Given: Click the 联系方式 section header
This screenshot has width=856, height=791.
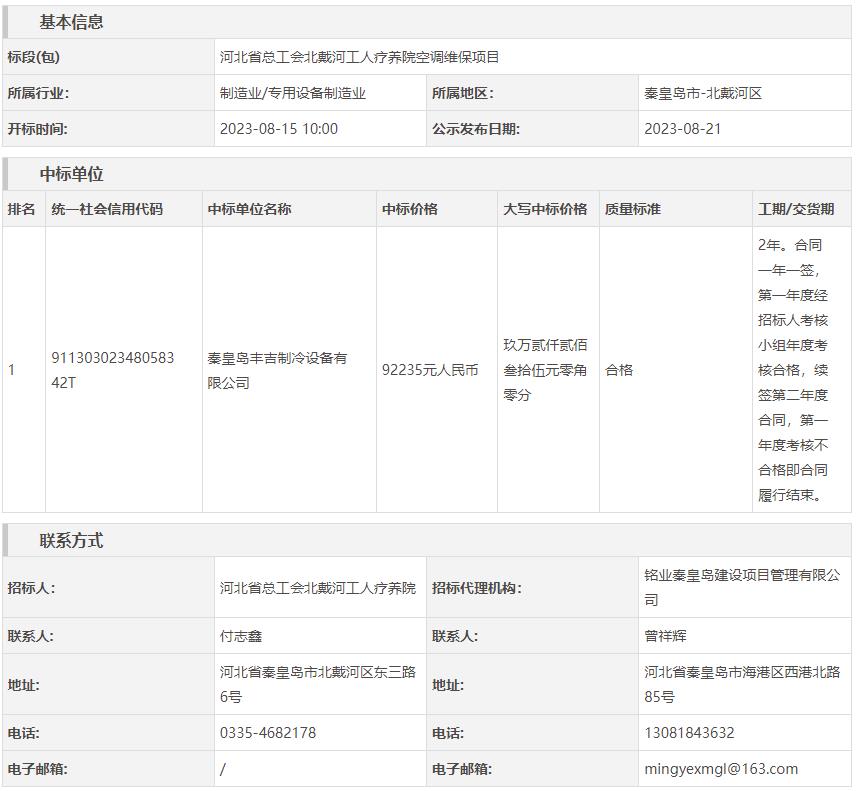Looking at the screenshot, I should click(x=71, y=541).
